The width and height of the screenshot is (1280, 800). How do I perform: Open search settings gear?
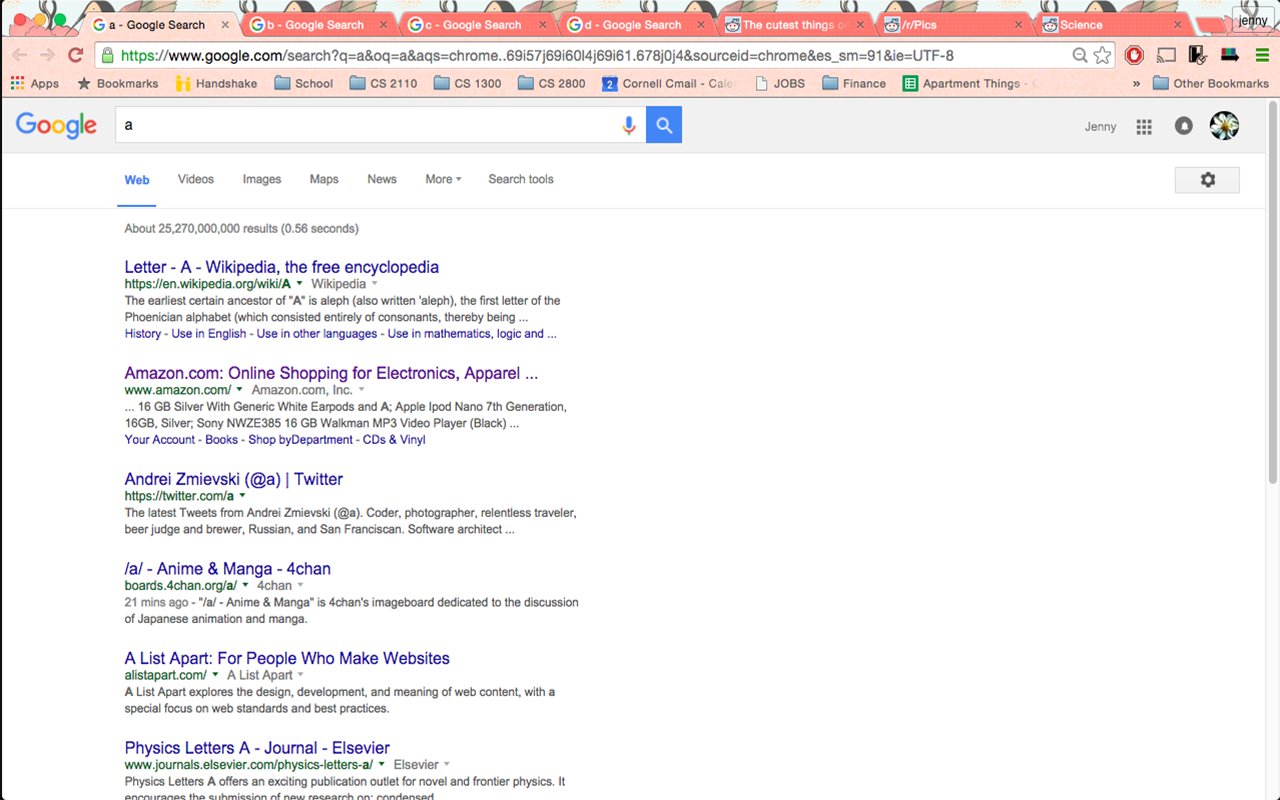click(x=1207, y=180)
